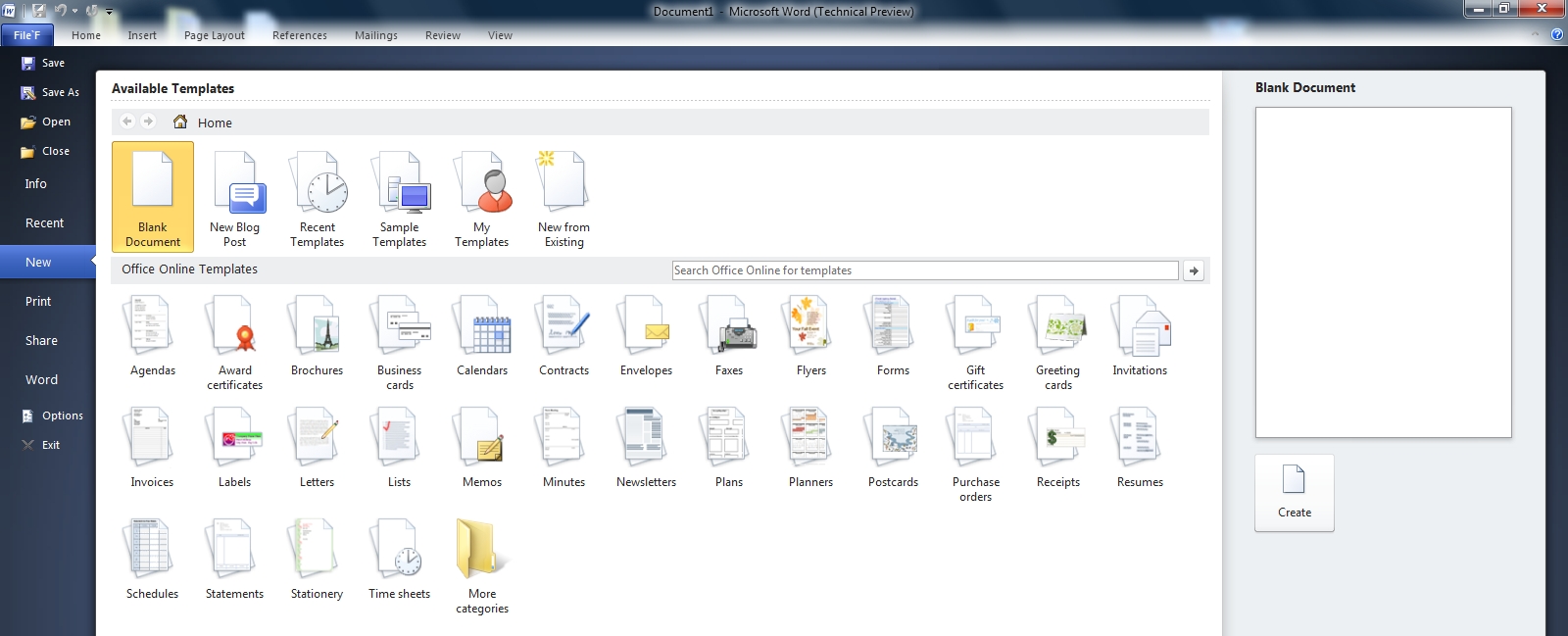Open the Statements template category
This screenshot has width=1568, height=636.
click(x=235, y=561)
